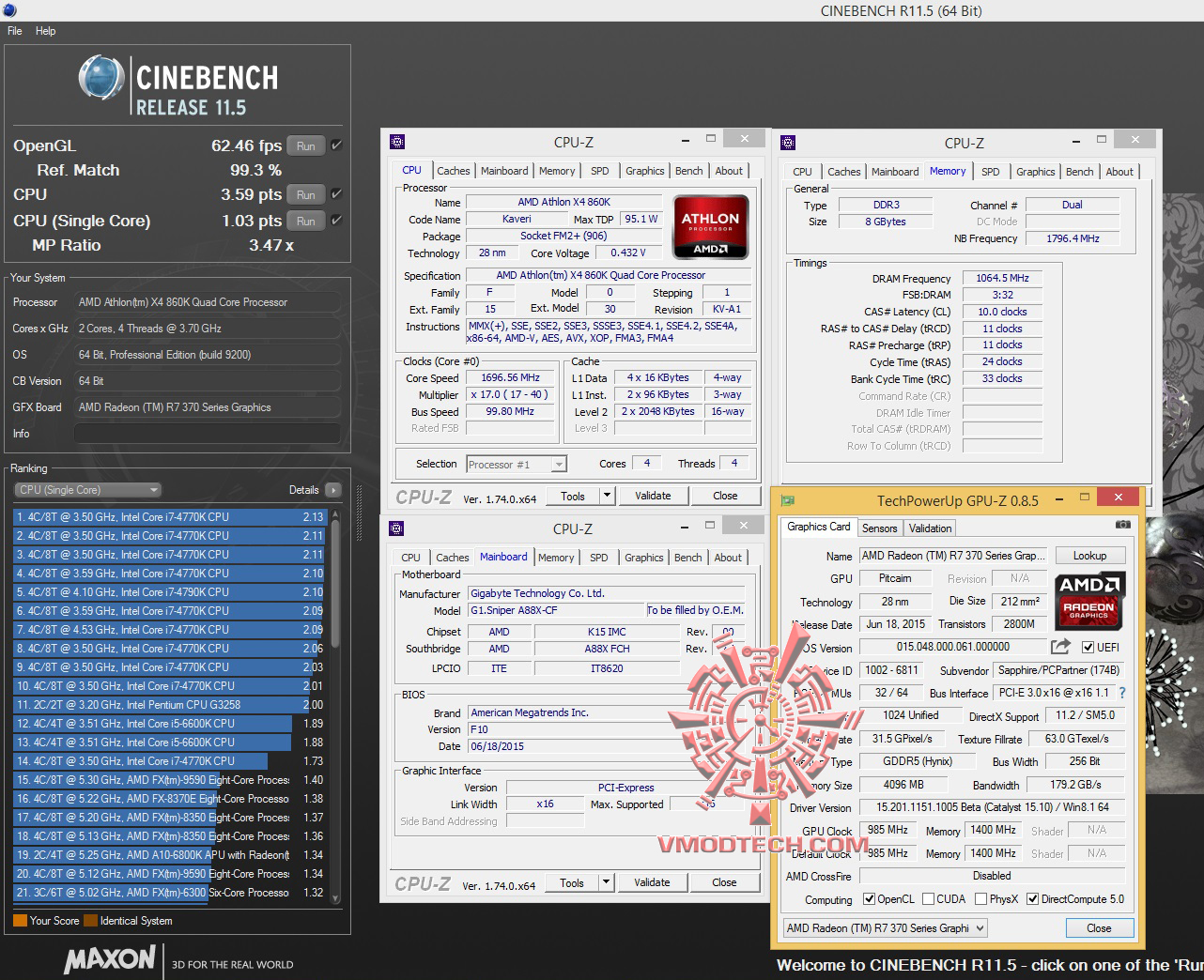Click the GPU-Z BIOS Version value
1204x980 pixels.
pos(952,647)
